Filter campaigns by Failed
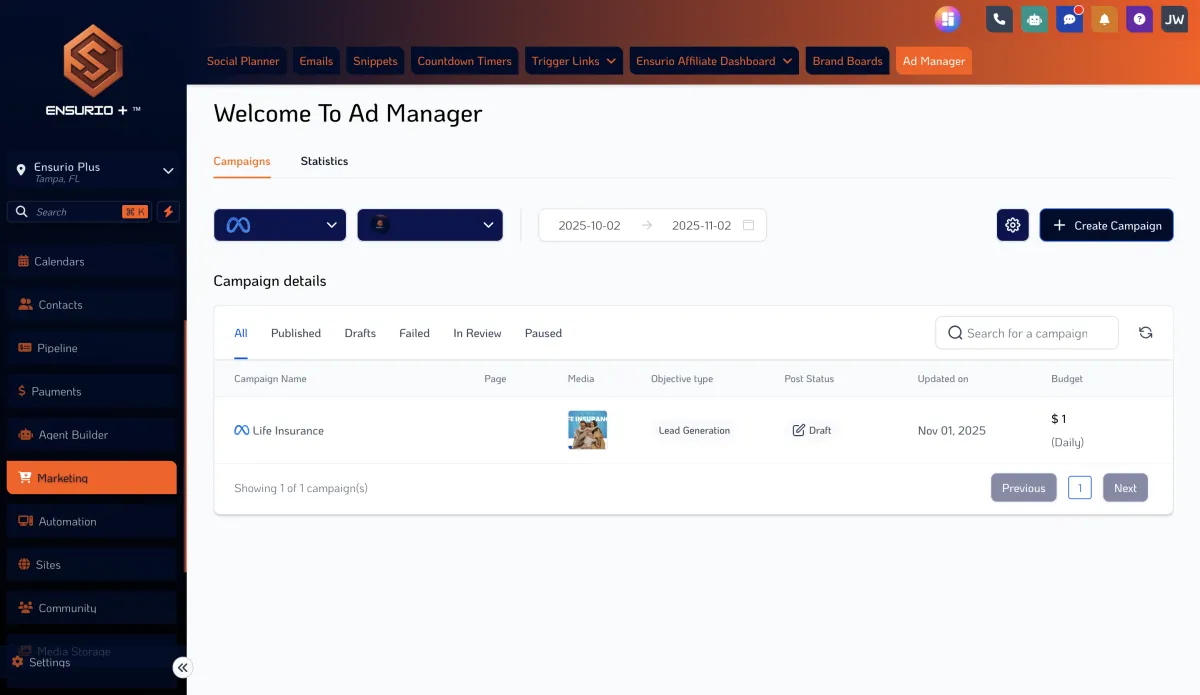Image resolution: width=1200 pixels, height=695 pixels. point(414,333)
